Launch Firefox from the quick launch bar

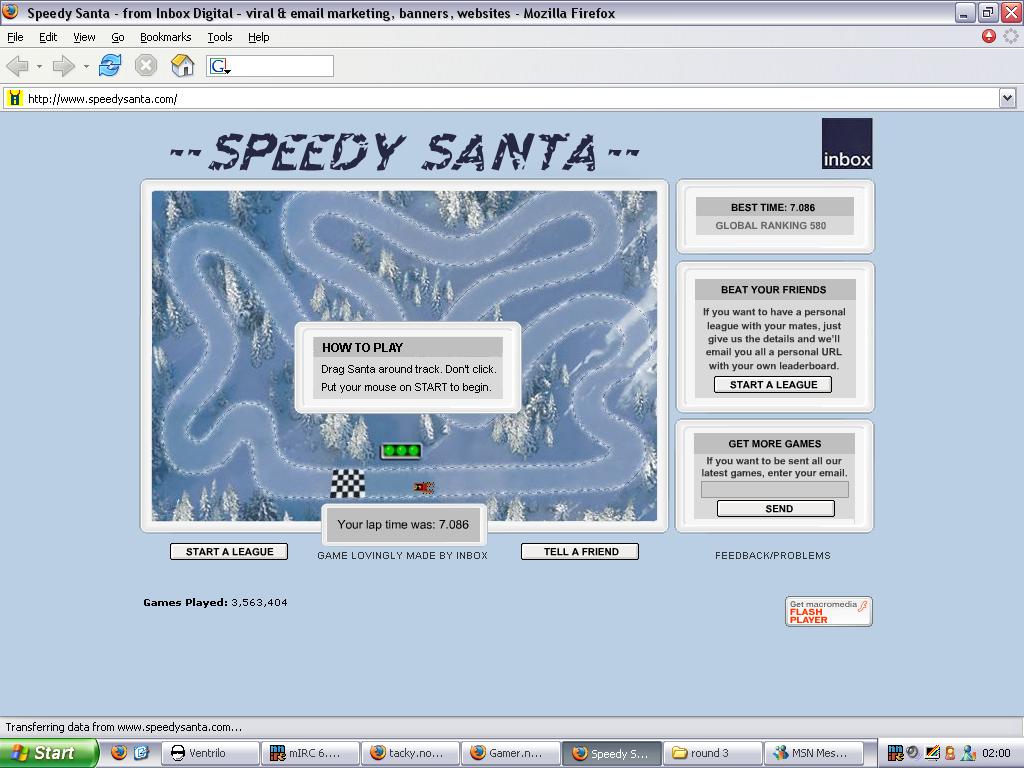coord(119,752)
